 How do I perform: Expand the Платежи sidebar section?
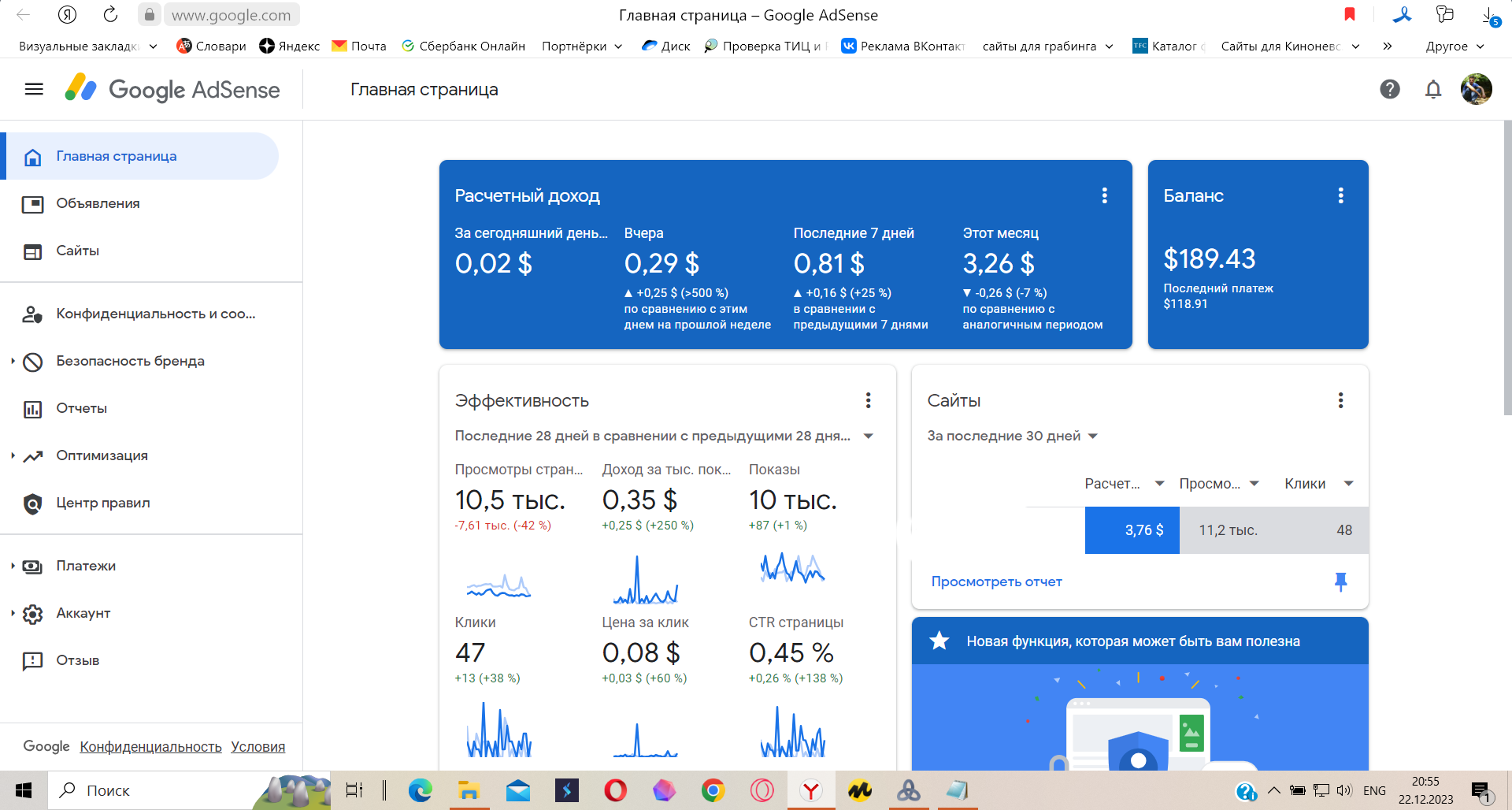tap(13, 566)
